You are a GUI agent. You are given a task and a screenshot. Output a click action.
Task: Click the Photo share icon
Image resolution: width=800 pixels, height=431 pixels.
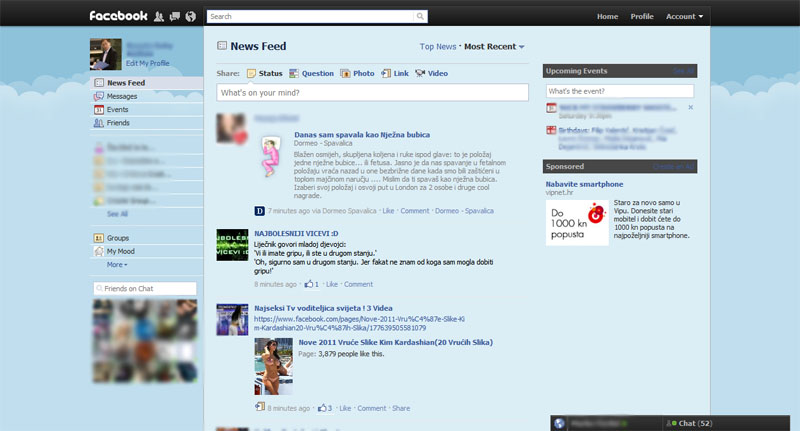(345, 73)
